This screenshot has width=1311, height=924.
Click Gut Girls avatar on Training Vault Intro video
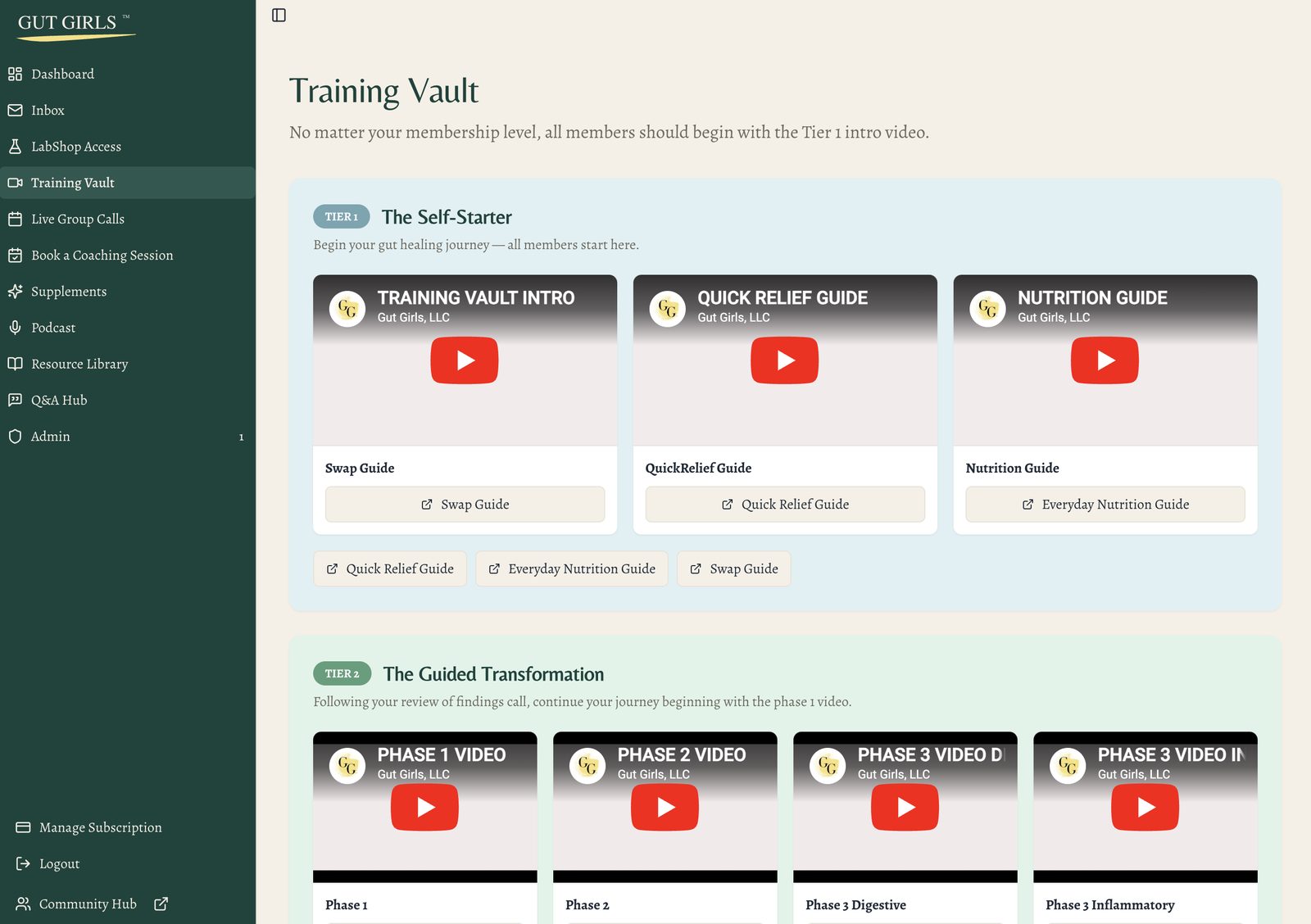[x=347, y=309]
